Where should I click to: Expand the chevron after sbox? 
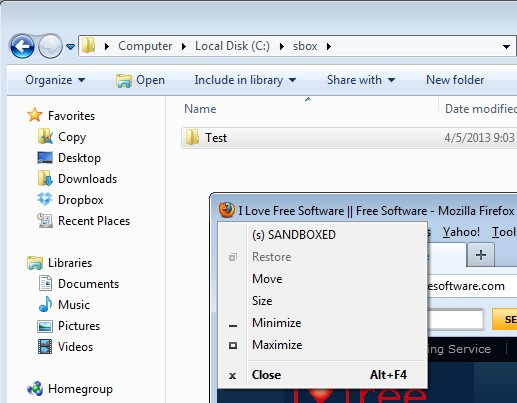click(329, 46)
